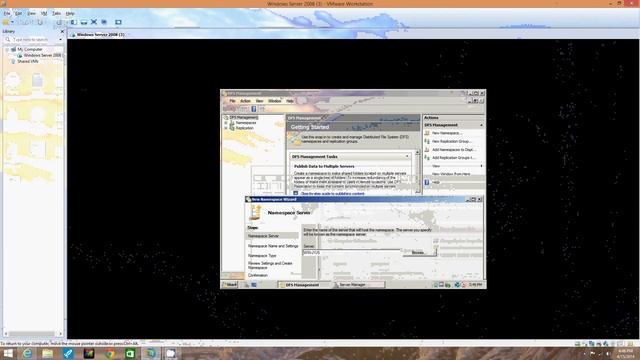This screenshot has height=360, width=640.
Task: Open the Action menu in DFS Management
Action: 245,101
